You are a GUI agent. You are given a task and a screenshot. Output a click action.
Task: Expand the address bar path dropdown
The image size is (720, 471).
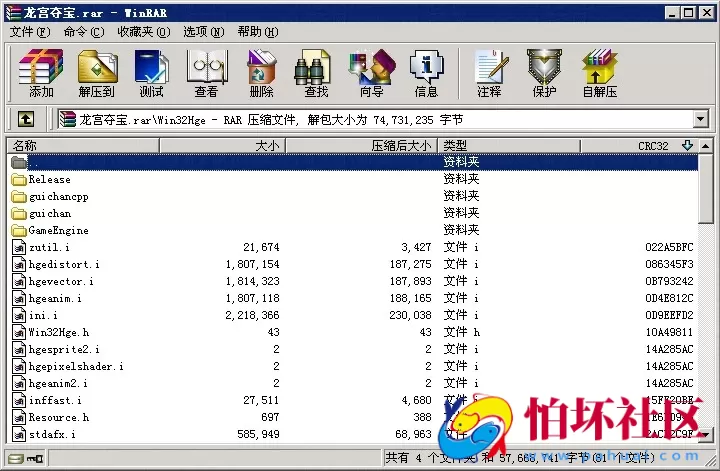coord(700,119)
